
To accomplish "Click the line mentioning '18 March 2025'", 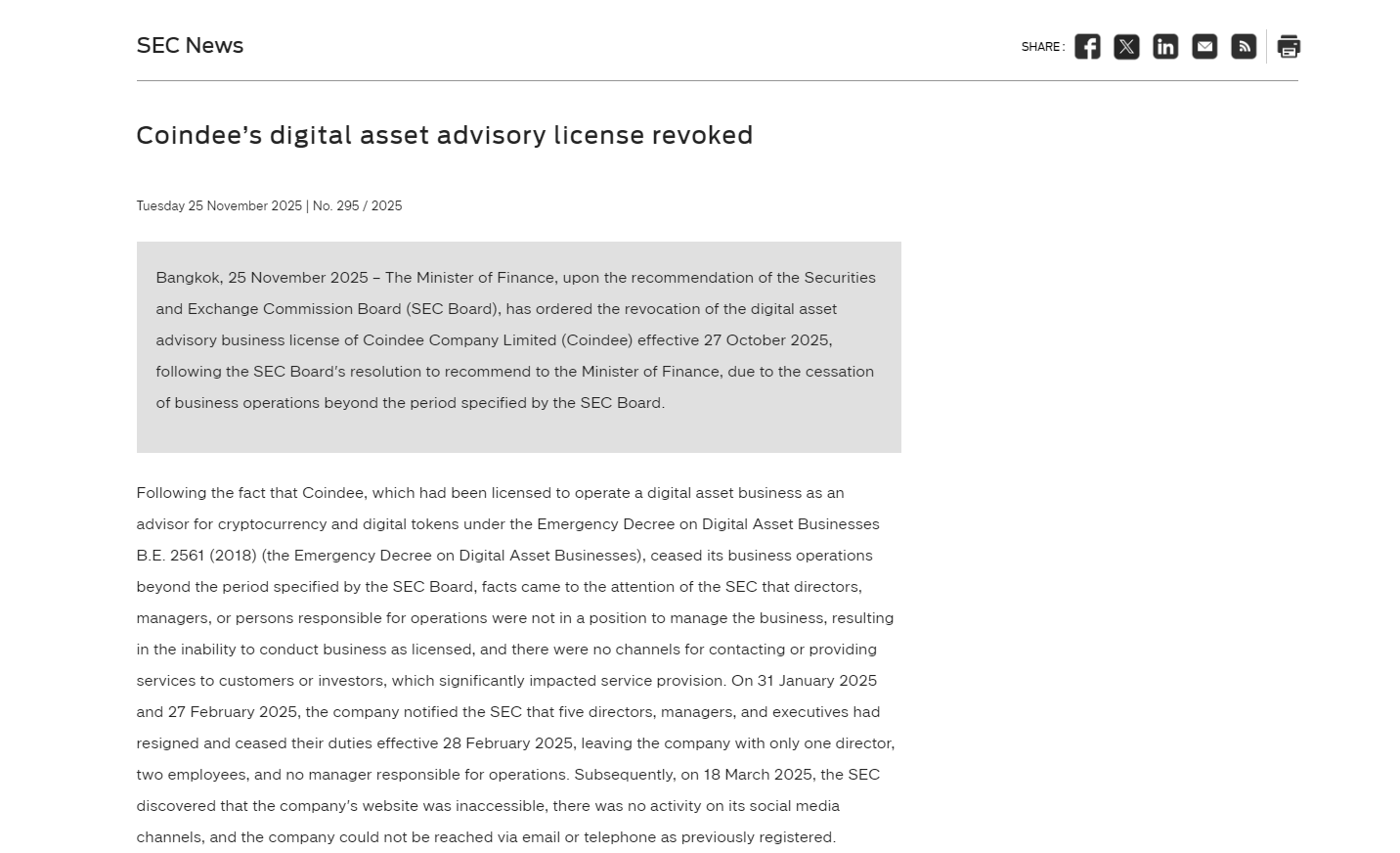I will pos(507,775).
